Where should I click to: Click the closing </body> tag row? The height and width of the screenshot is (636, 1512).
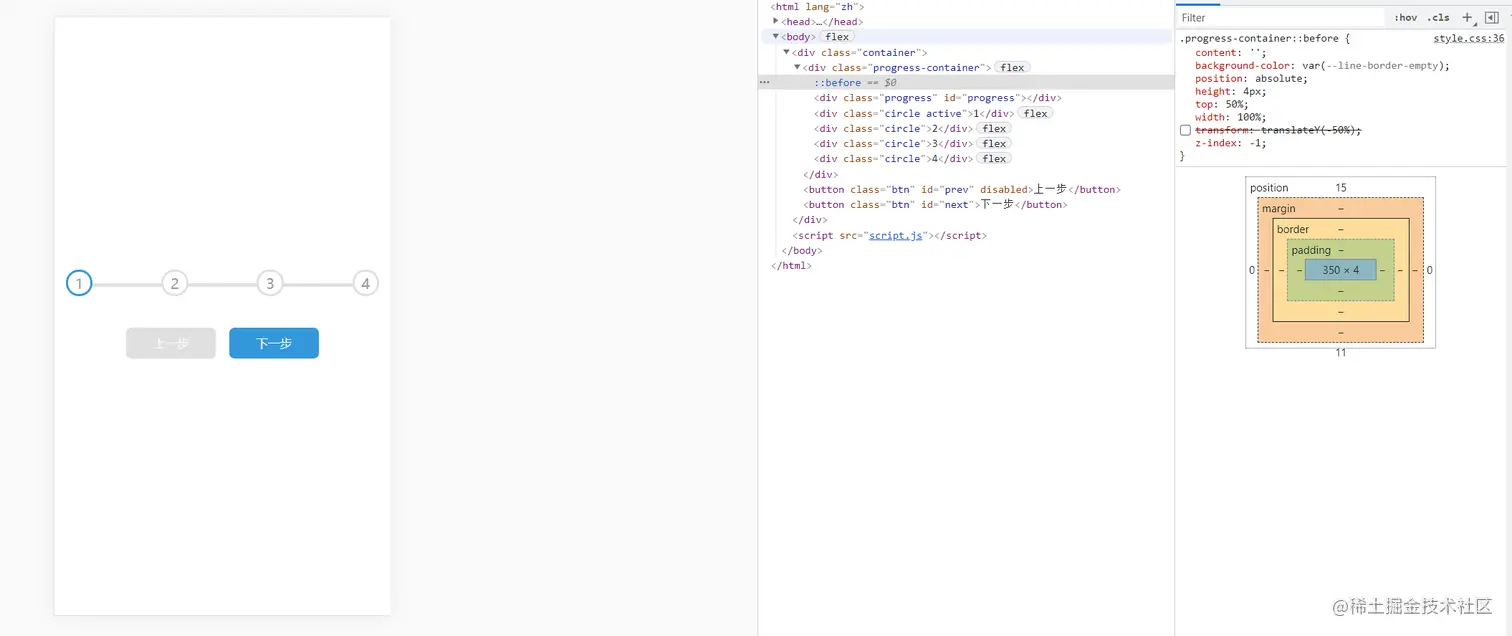click(966, 251)
